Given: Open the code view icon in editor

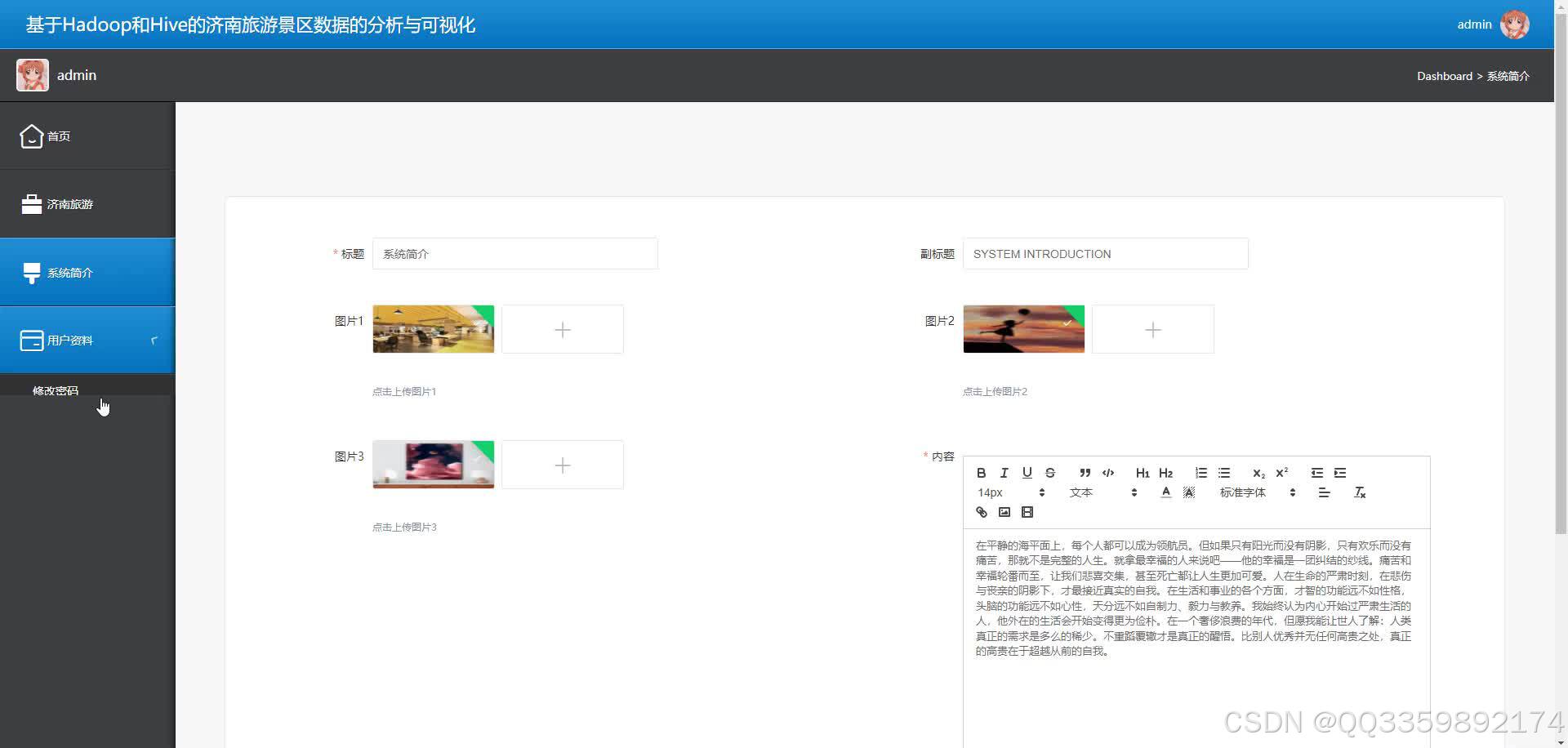Looking at the screenshot, I should tap(1108, 473).
